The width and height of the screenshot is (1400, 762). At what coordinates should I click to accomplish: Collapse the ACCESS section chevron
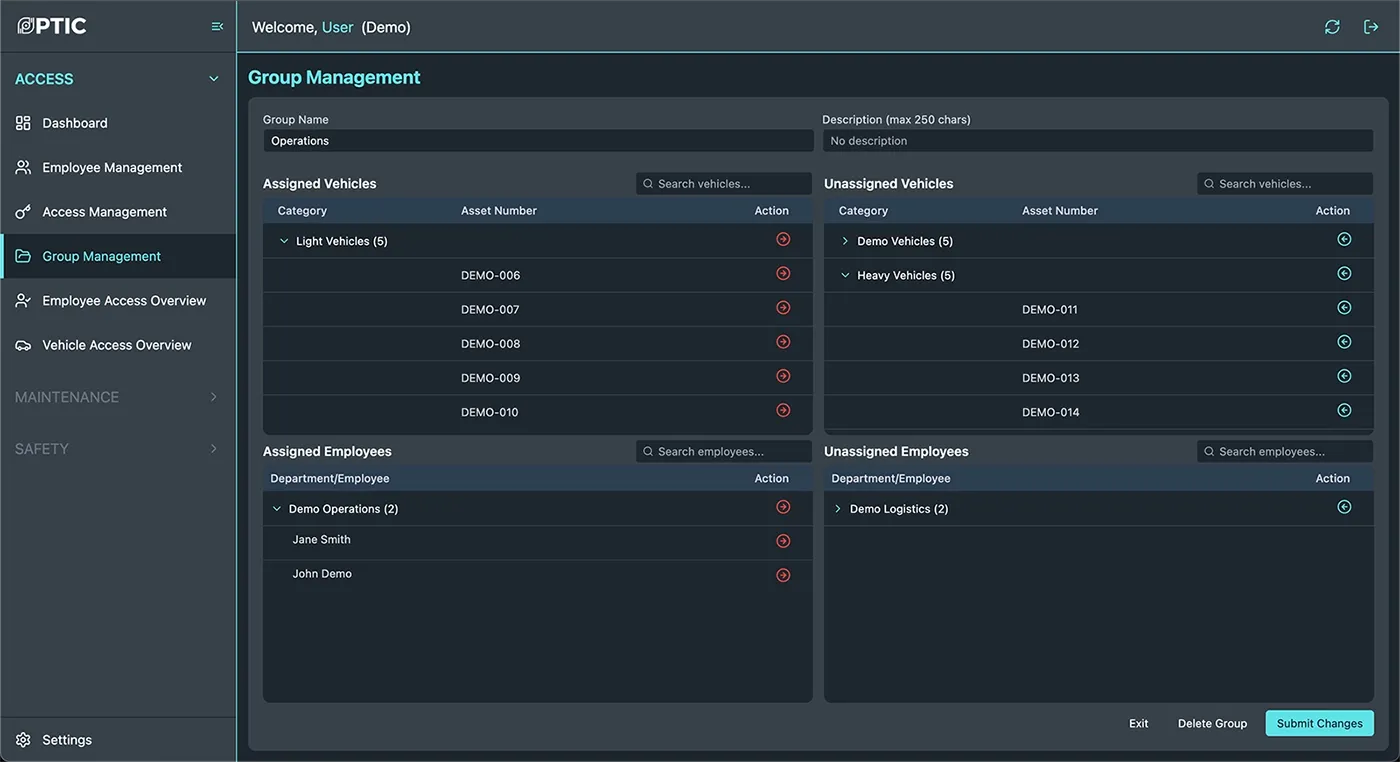(213, 79)
